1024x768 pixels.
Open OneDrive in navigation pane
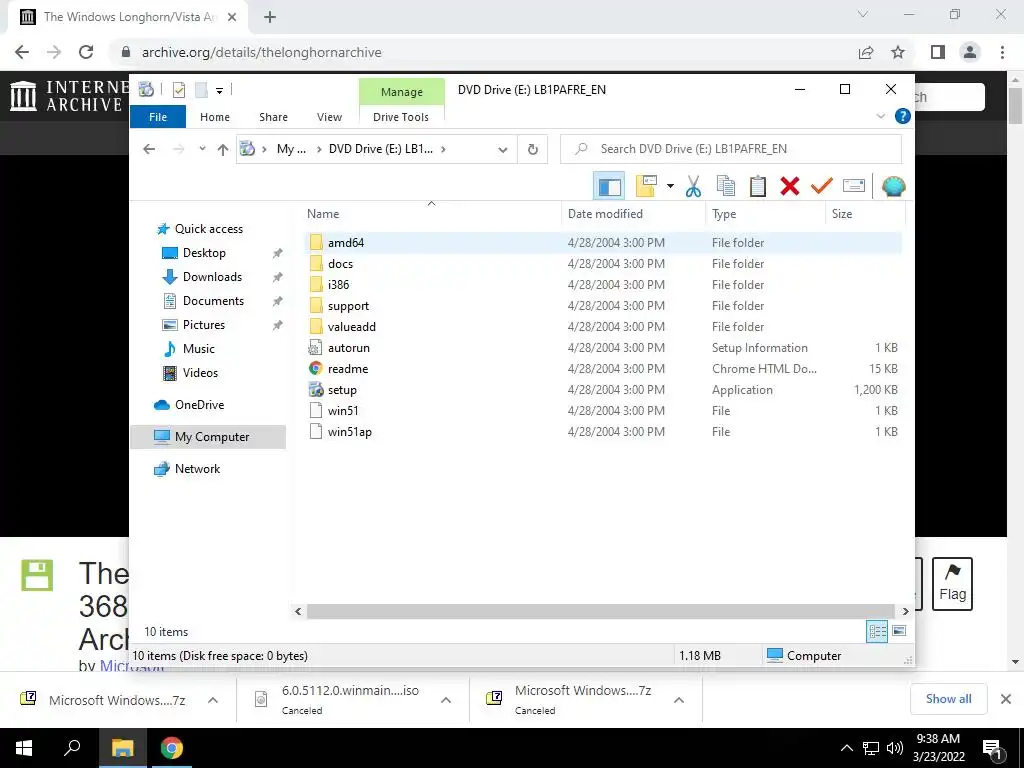199,405
